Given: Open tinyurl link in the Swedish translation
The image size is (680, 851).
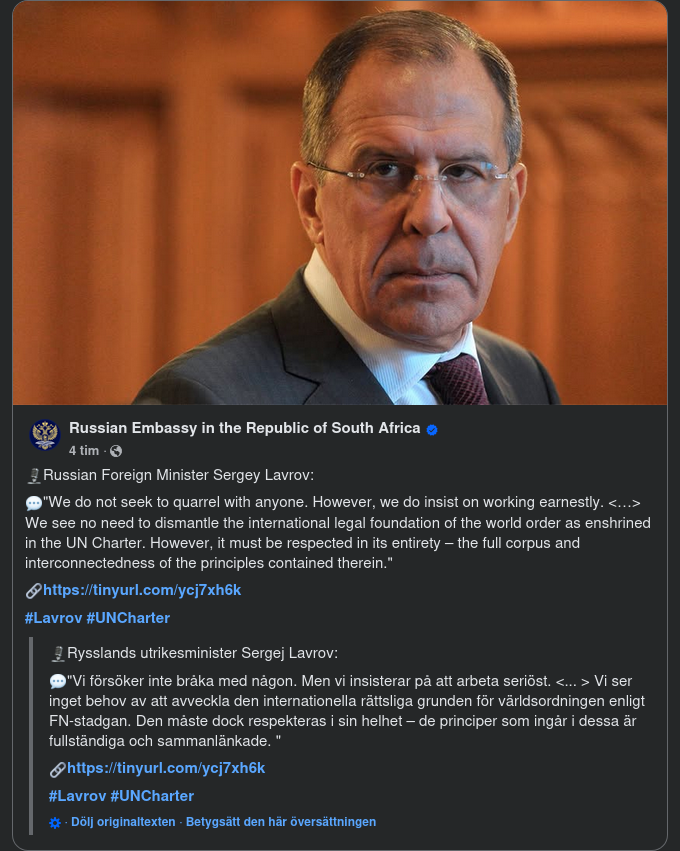Looking at the screenshot, I should tap(166, 768).
